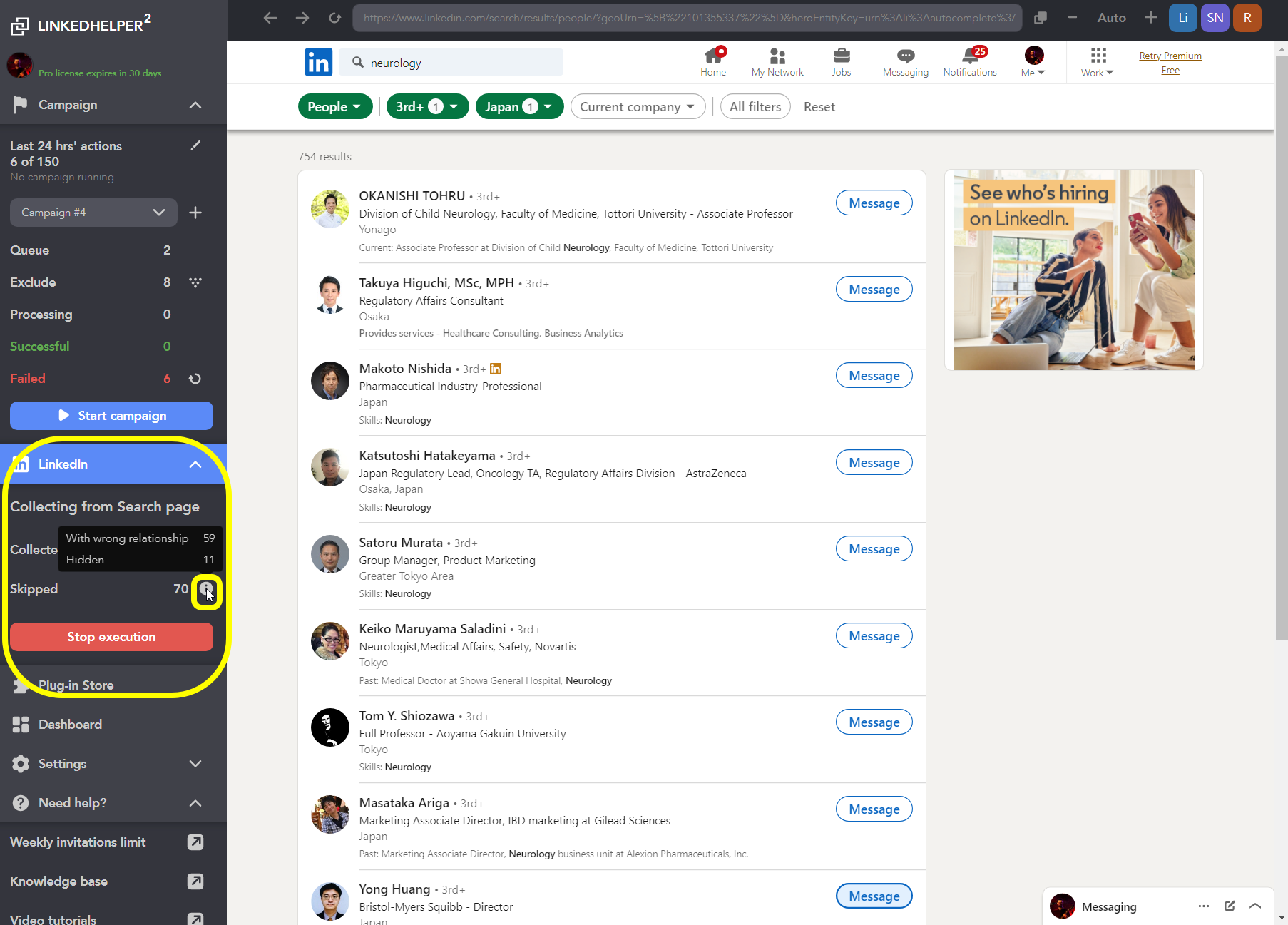Click the browser URL address bar
1288x925 pixels.
coord(688,18)
